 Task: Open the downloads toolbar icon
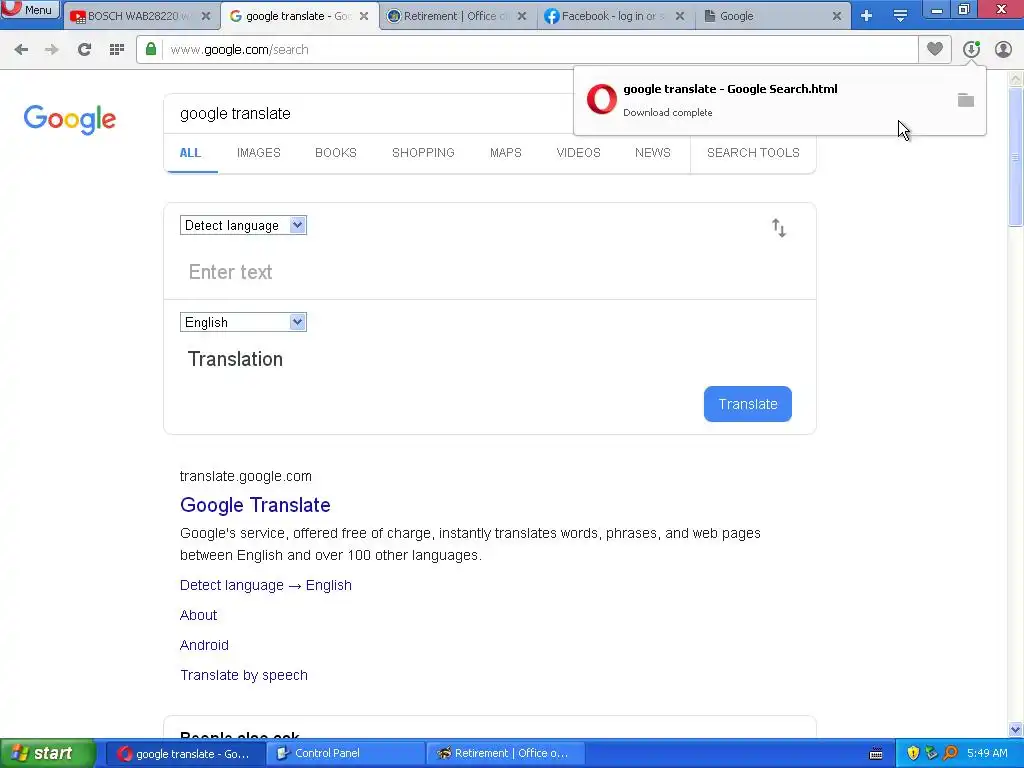[x=971, y=49]
